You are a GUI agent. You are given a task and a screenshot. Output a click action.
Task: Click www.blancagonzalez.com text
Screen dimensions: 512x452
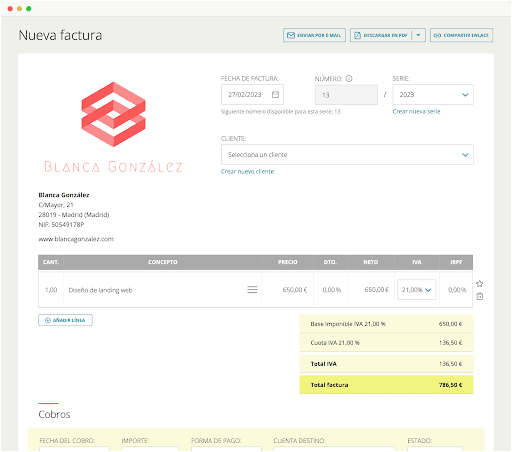(76, 239)
